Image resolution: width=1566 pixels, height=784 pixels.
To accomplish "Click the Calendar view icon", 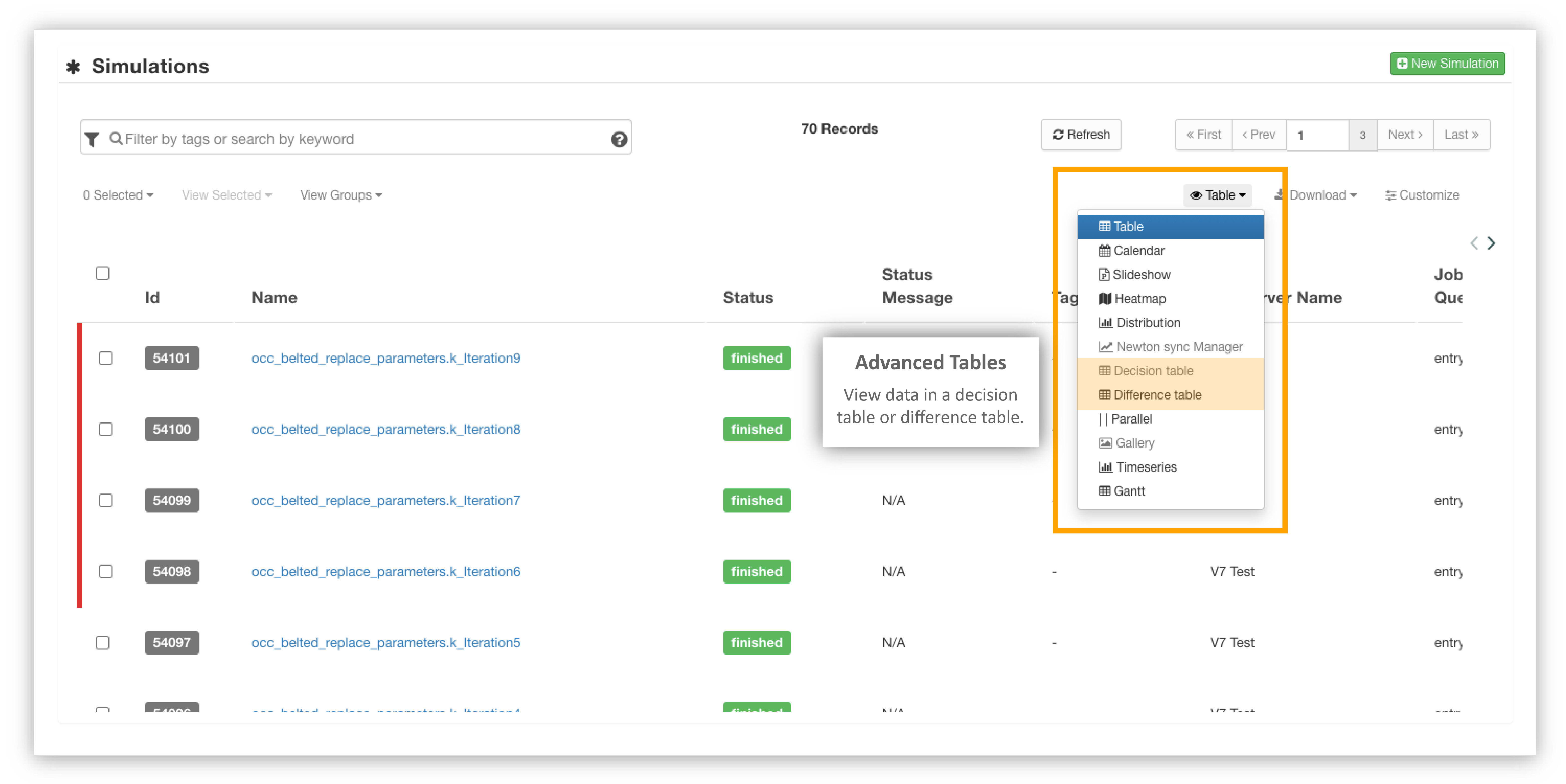I will [x=1104, y=250].
